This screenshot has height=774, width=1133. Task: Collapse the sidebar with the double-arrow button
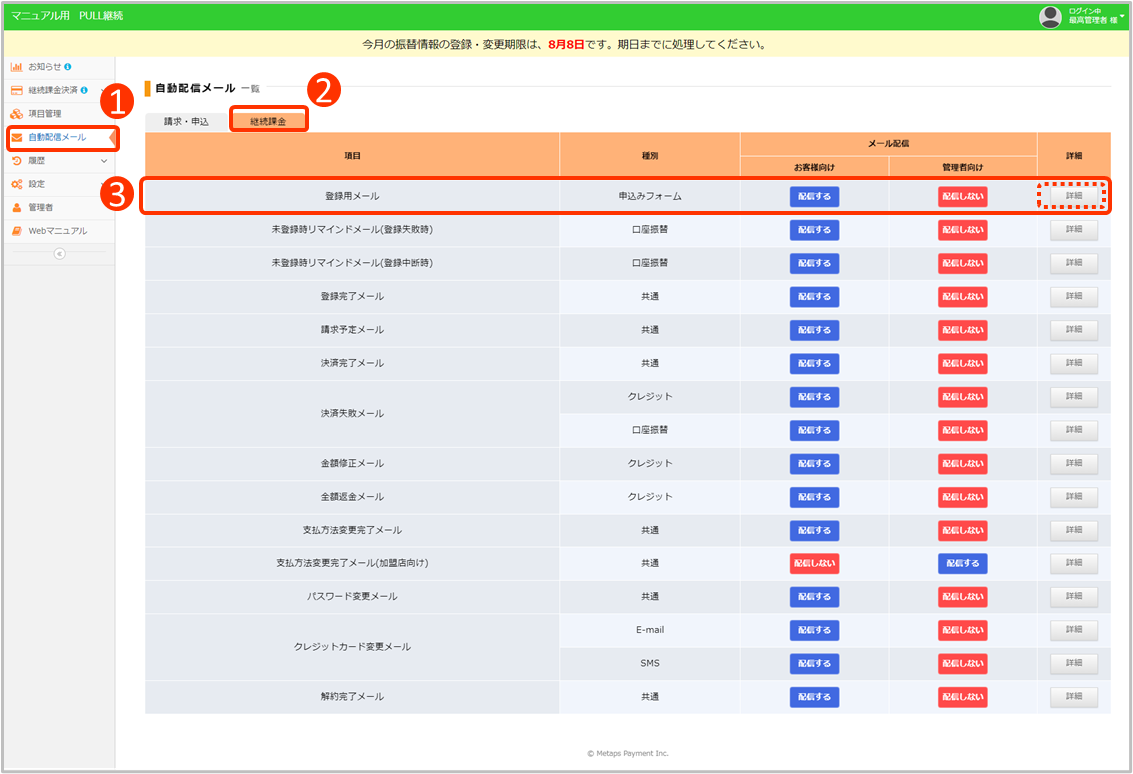pyautogui.click(x=59, y=254)
